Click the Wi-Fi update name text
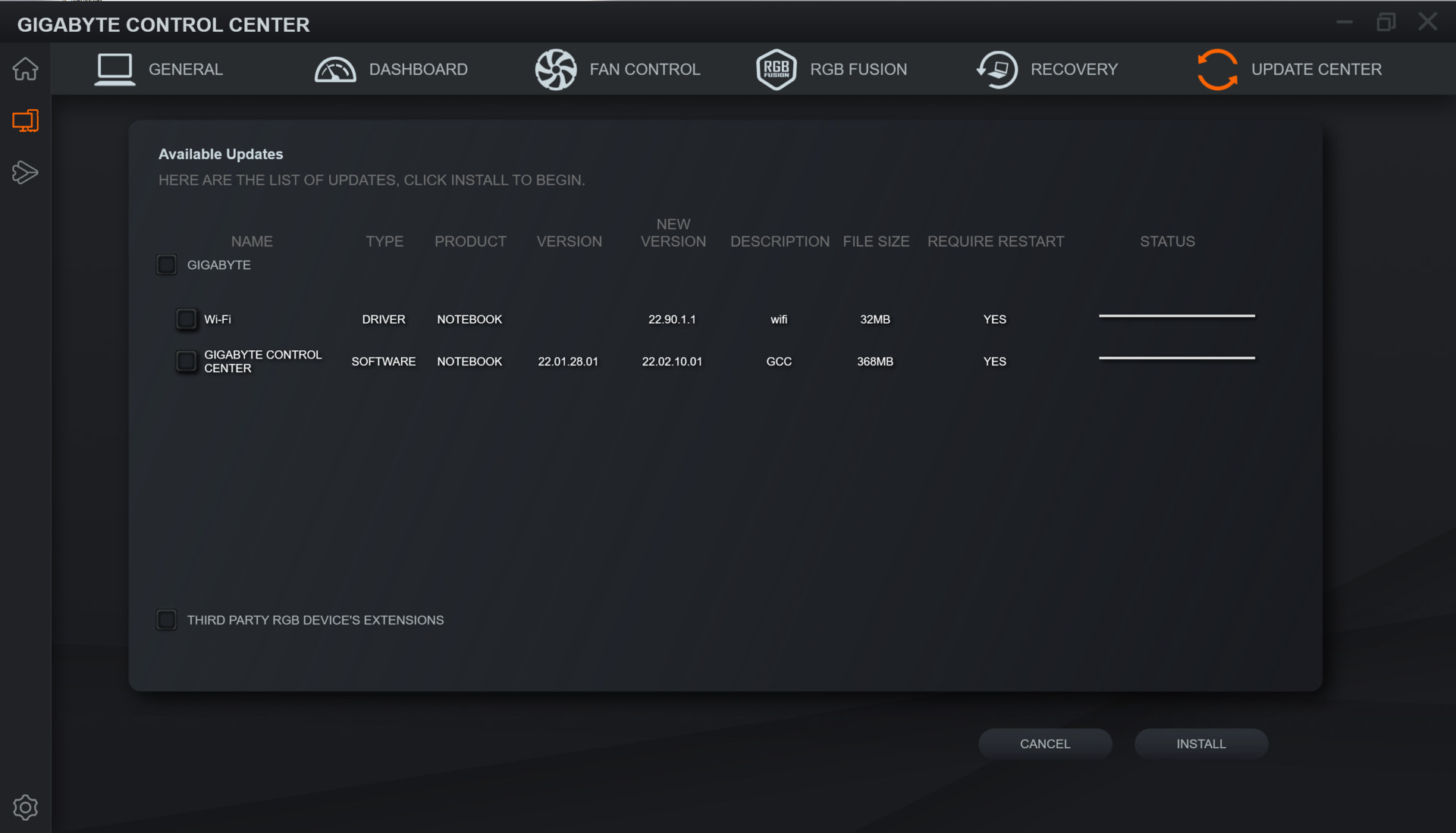 coord(218,319)
